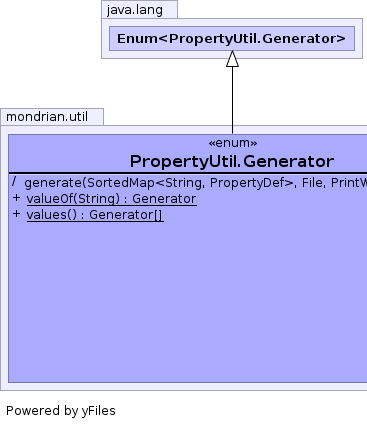Select the java.lang package tab label
Viewport: 367px width, 426px height.
[x=135, y=10]
